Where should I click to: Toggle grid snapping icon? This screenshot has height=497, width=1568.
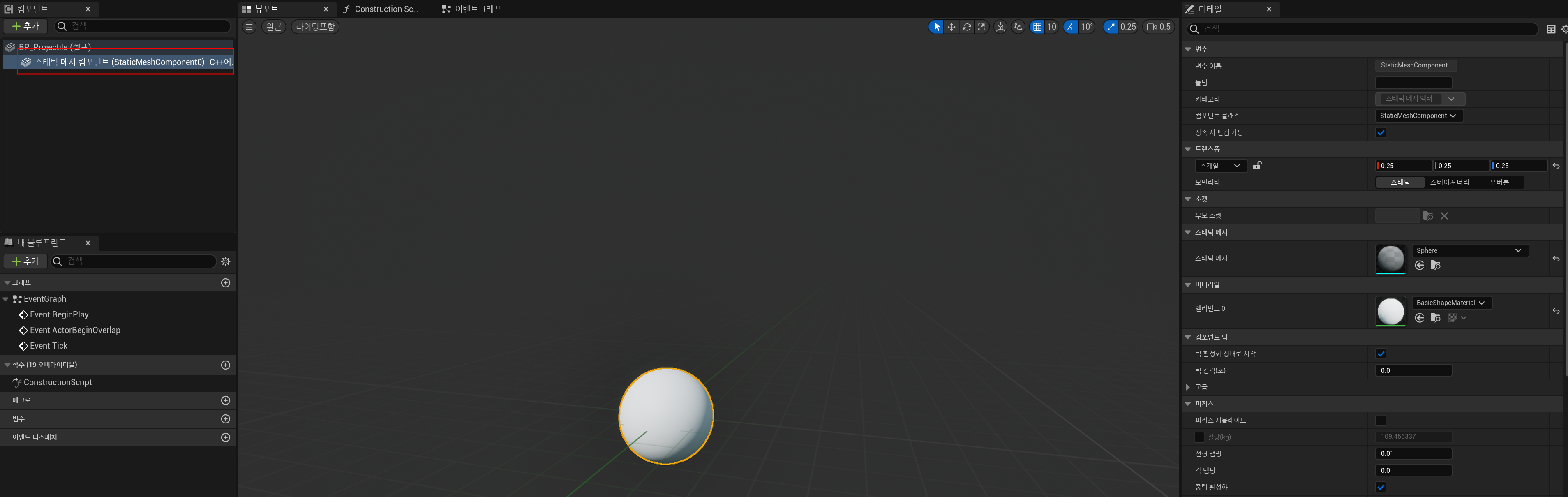pos(1037,27)
